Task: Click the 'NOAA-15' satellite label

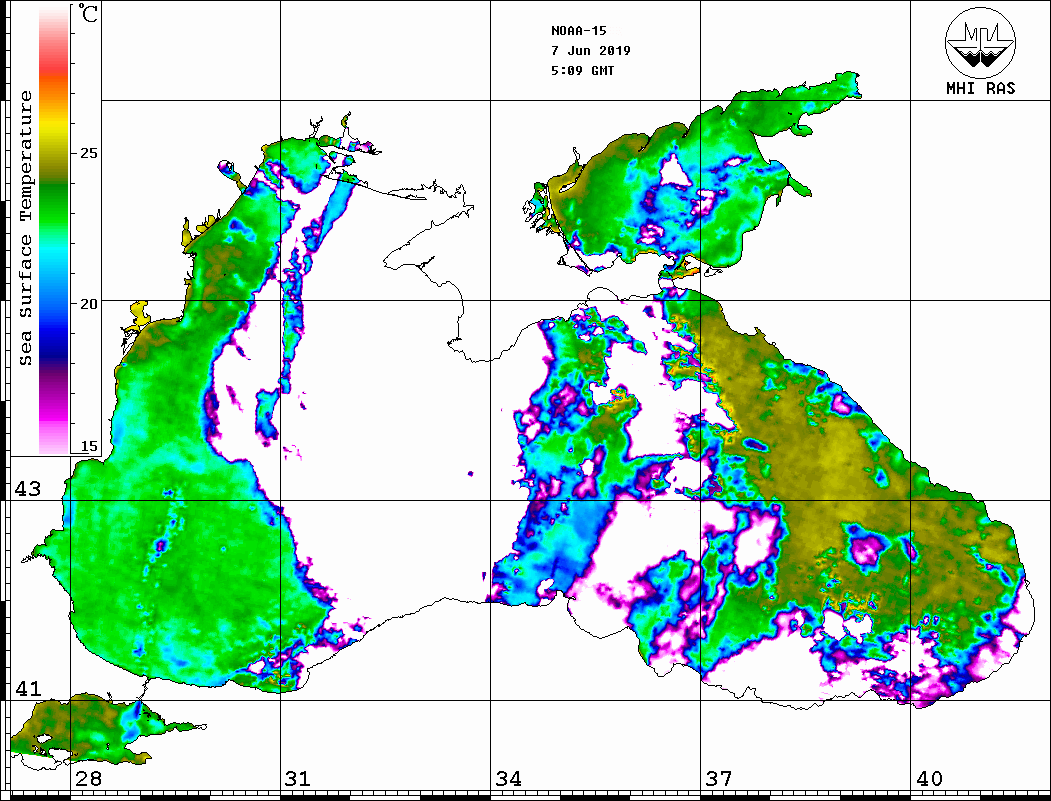Action: (579, 31)
